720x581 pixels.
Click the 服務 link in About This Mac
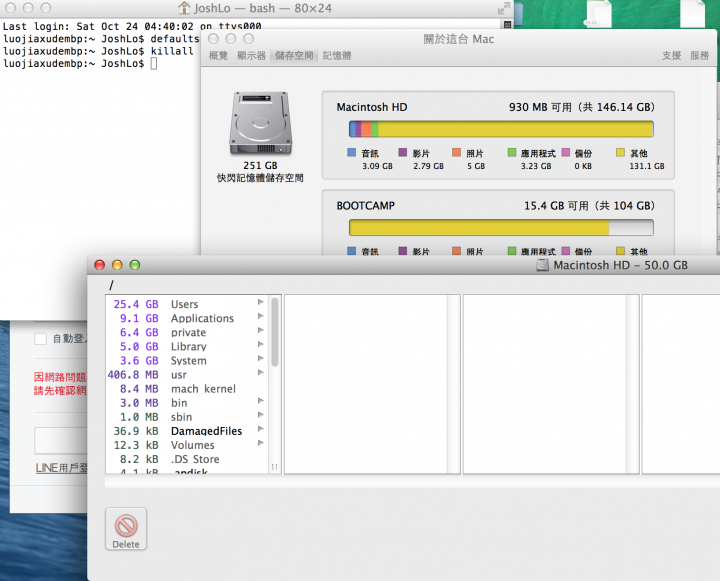[x=699, y=56]
